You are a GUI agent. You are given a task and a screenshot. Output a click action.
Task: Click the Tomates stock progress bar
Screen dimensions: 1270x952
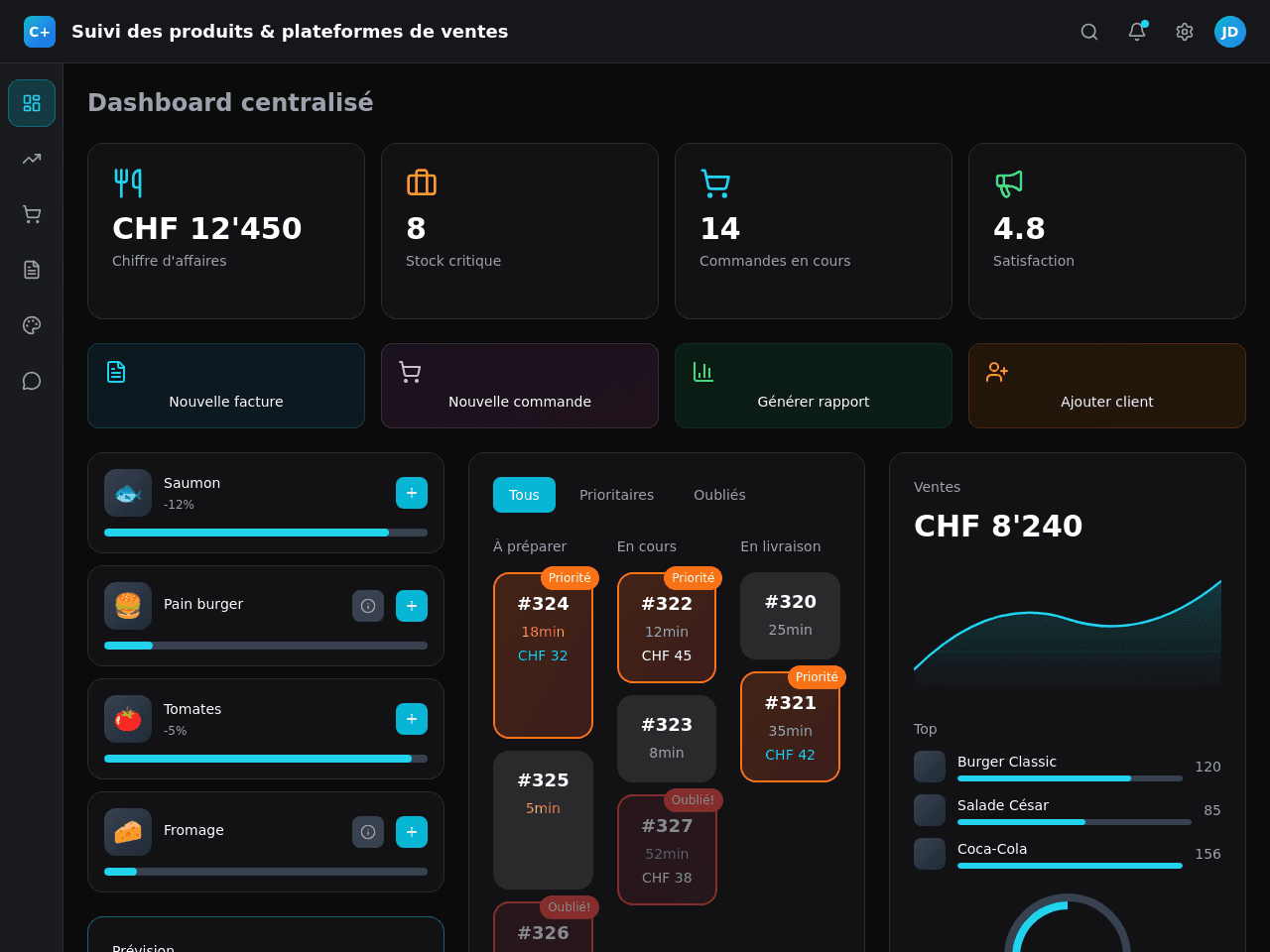point(266,759)
